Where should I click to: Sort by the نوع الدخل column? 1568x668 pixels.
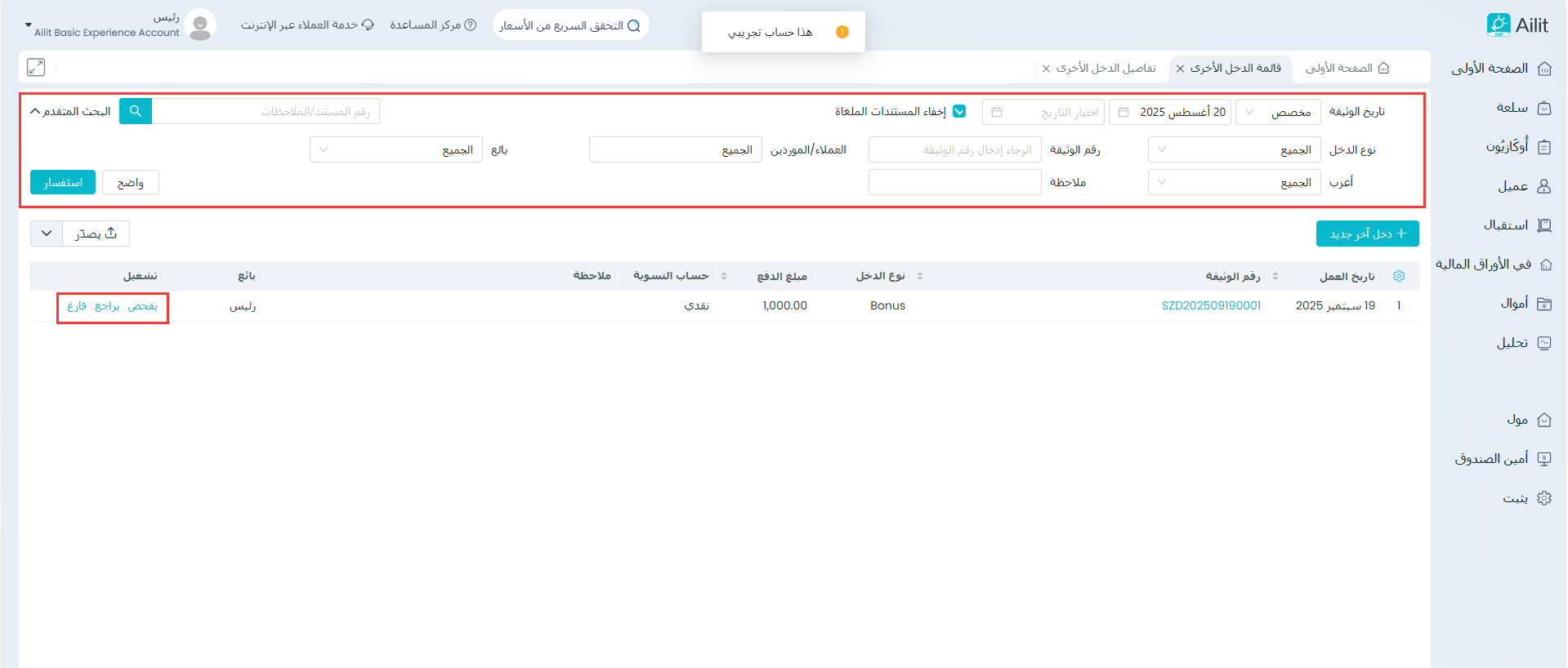920,276
